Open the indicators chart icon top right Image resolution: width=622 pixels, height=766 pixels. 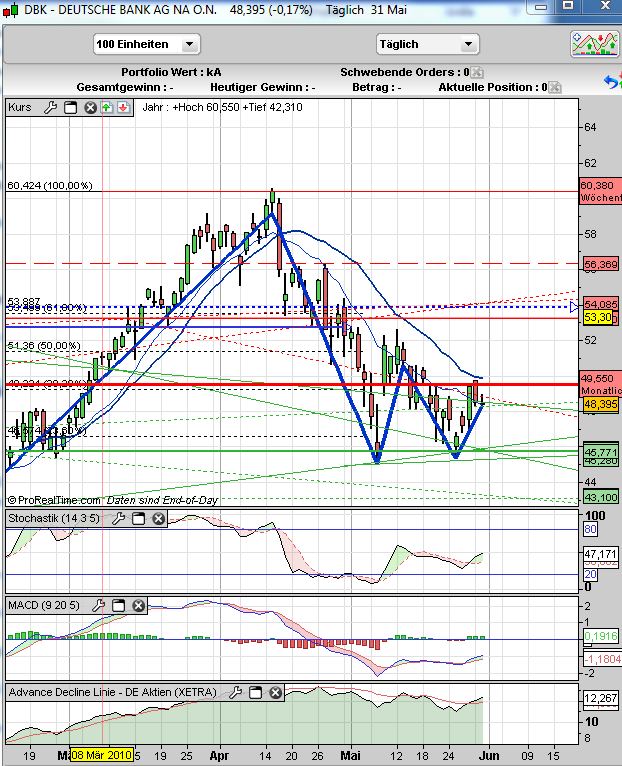tap(594, 44)
